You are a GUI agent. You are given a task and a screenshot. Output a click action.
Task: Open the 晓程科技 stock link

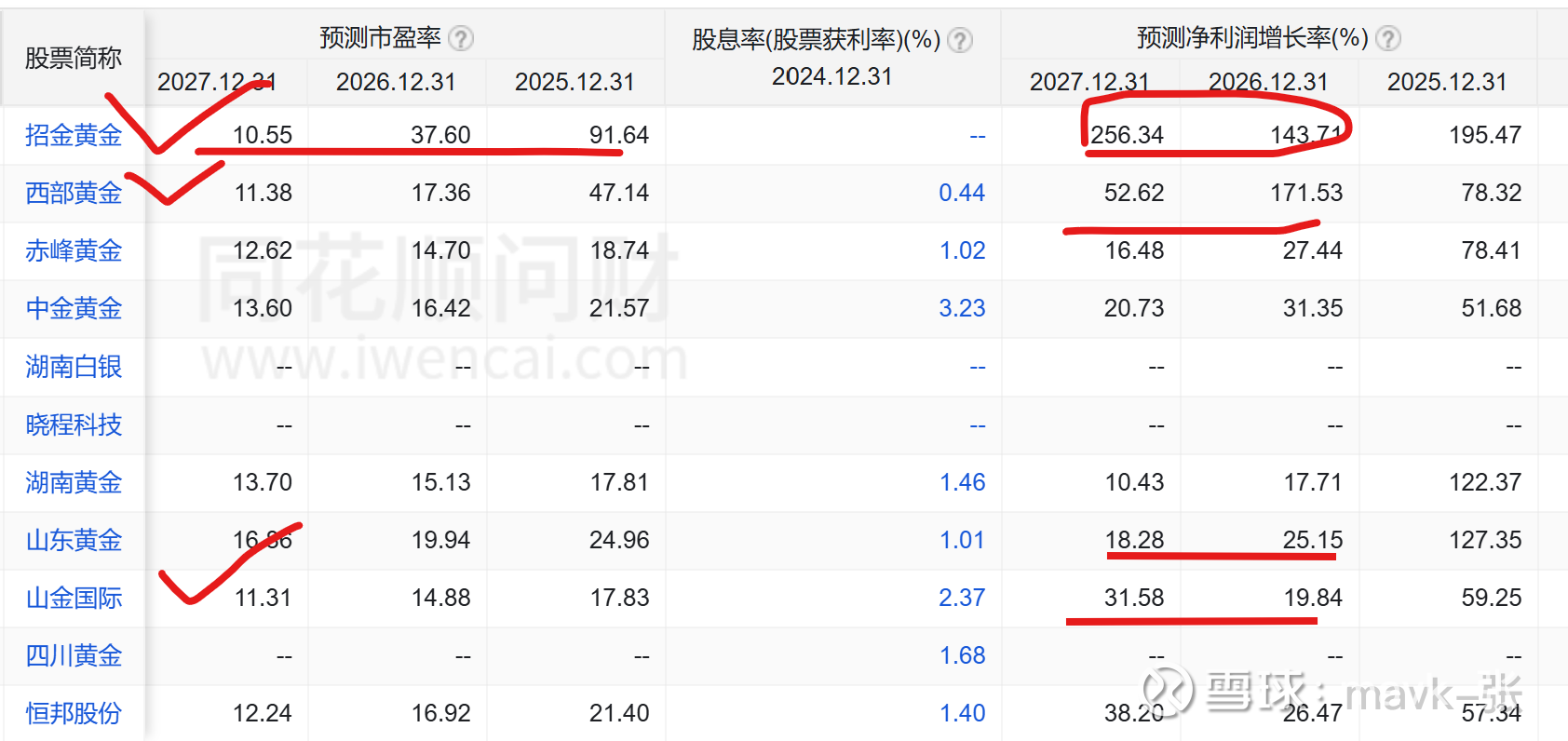pyautogui.click(x=74, y=424)
